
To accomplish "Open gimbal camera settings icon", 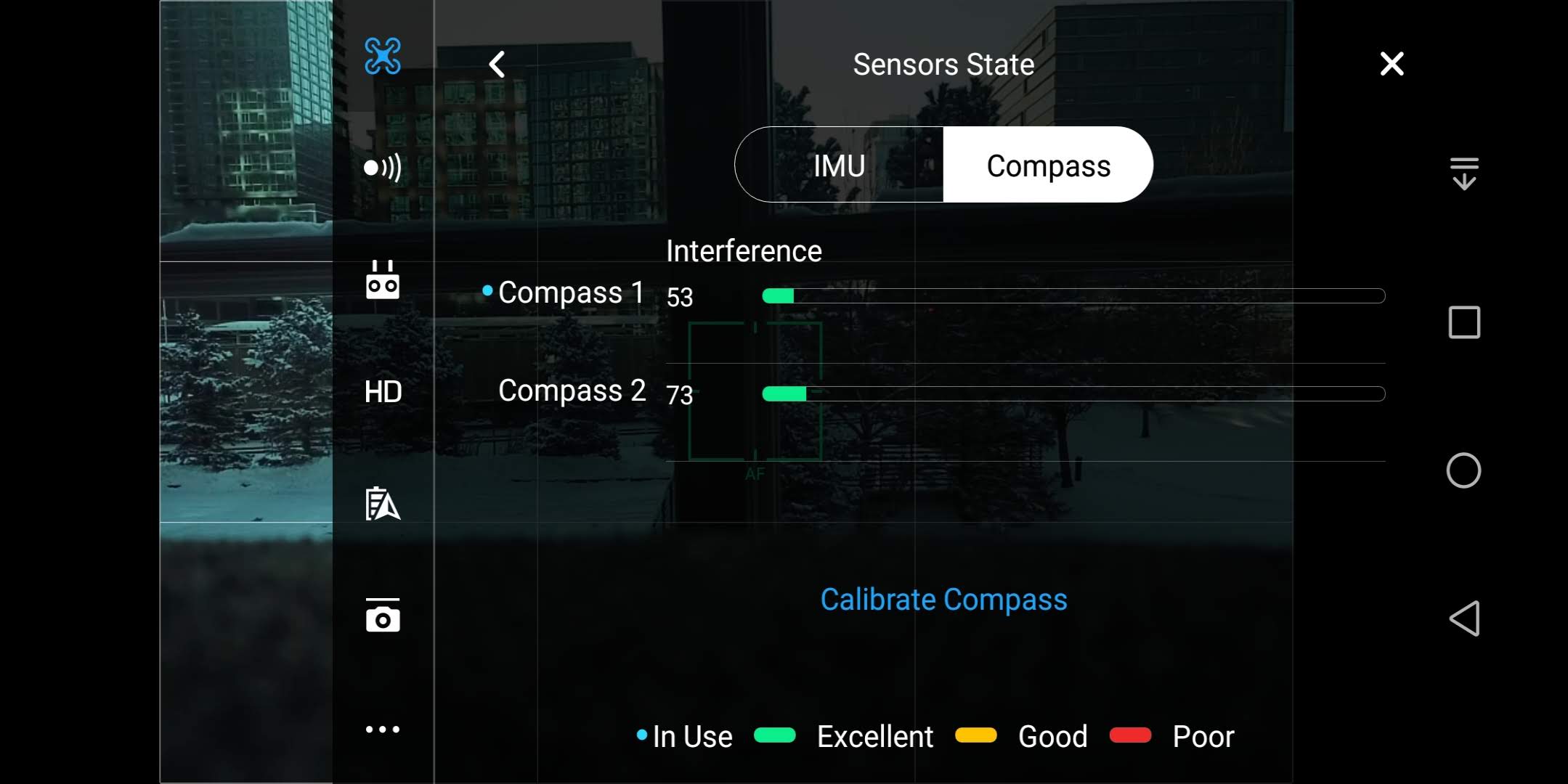I will (383, 616).
